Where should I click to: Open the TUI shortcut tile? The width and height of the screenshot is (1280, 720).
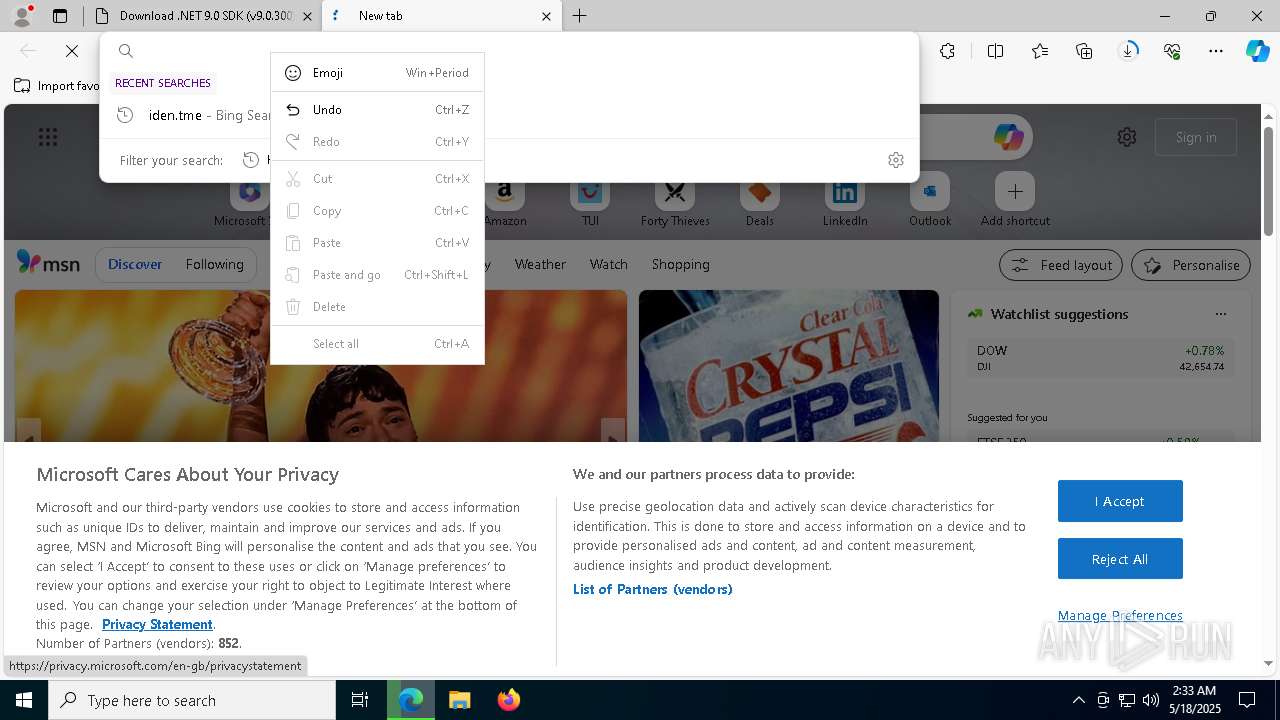[590, 201]
